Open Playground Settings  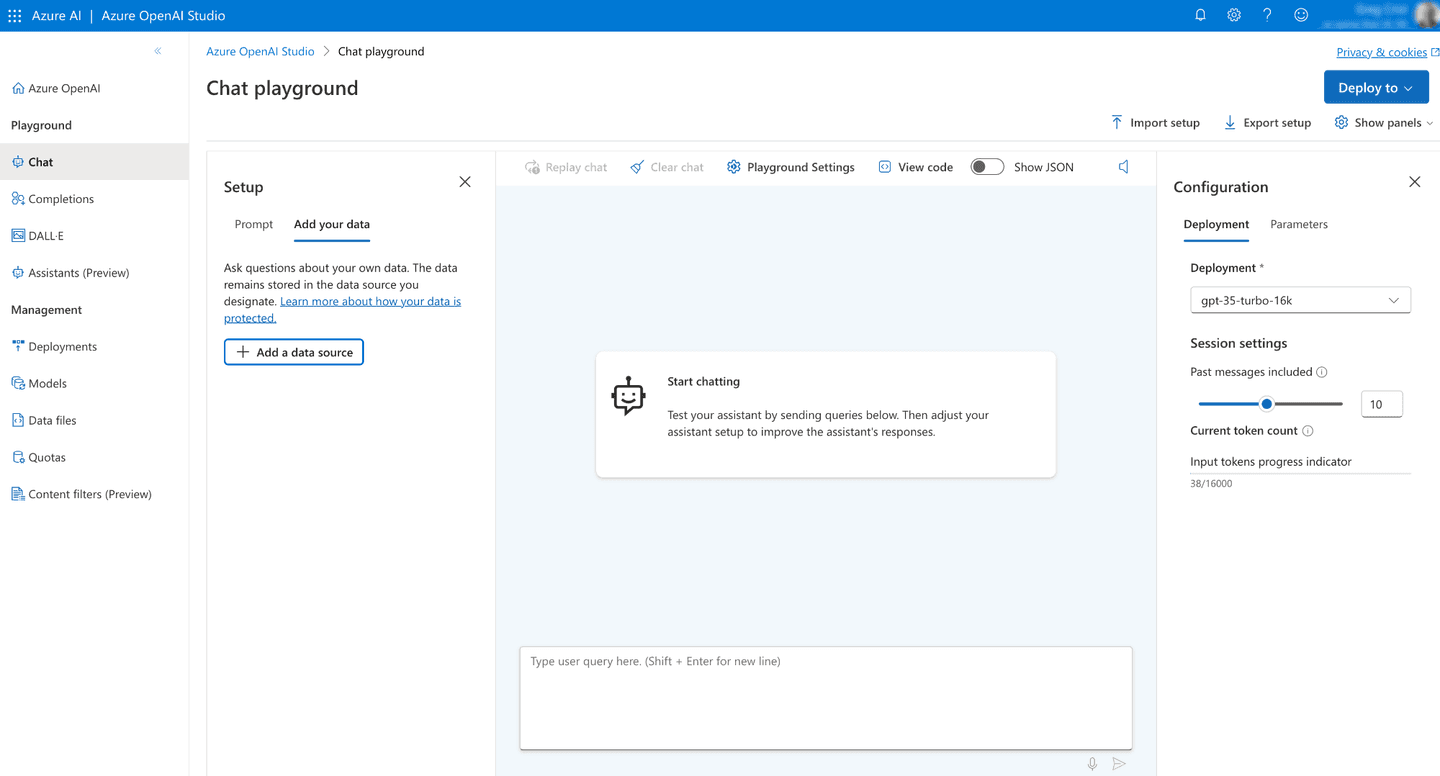790,167
